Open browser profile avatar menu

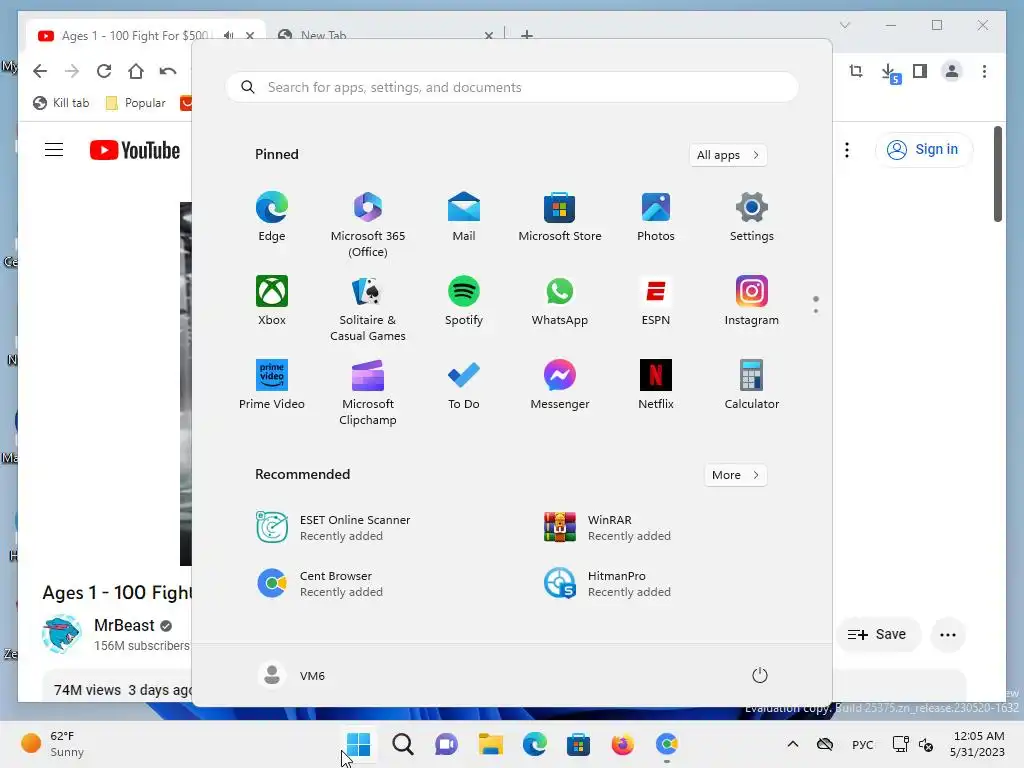pos(952,71)
